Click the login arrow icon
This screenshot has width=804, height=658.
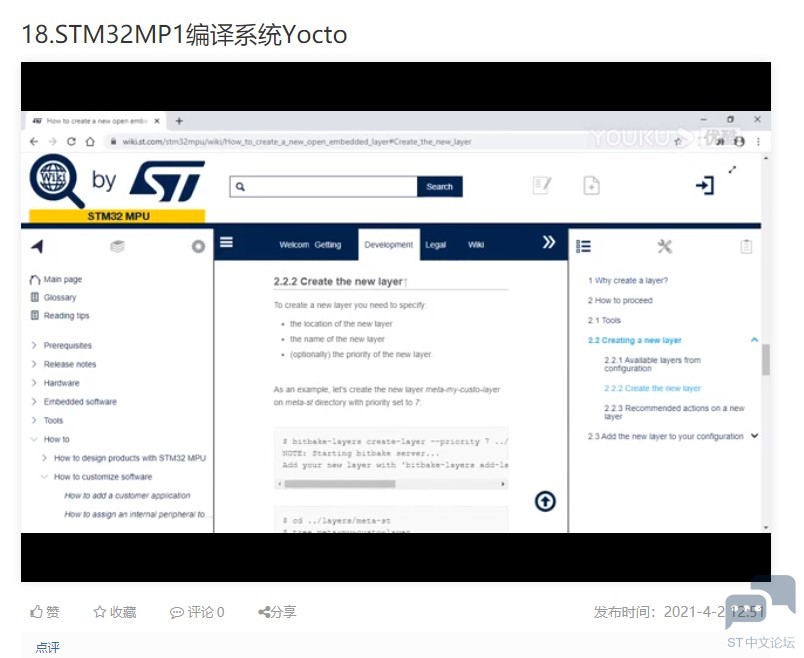(705, 185)
